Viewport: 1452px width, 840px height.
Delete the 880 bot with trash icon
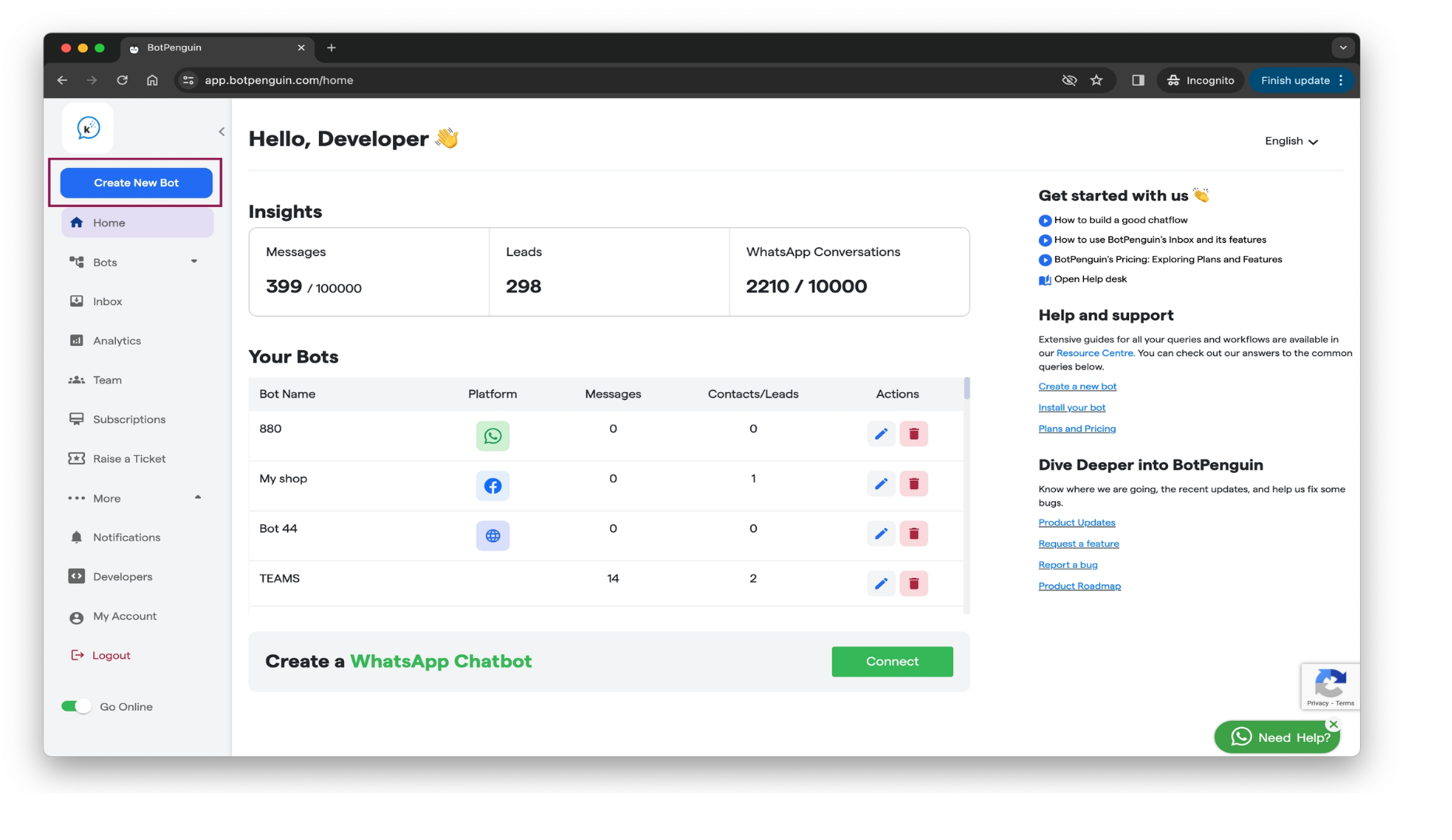pos(914,434)
